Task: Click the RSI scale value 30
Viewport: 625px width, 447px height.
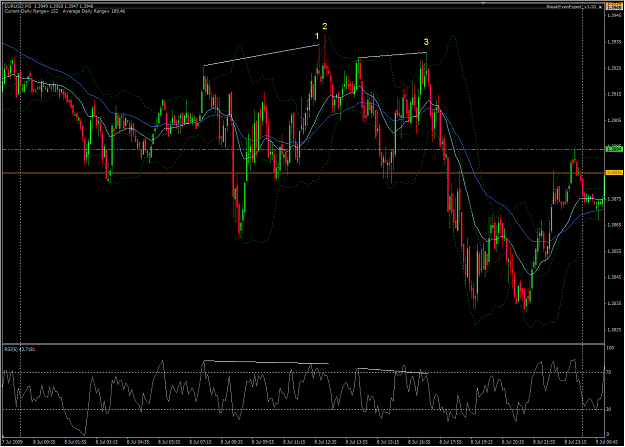Action: [x=609, y=409]
